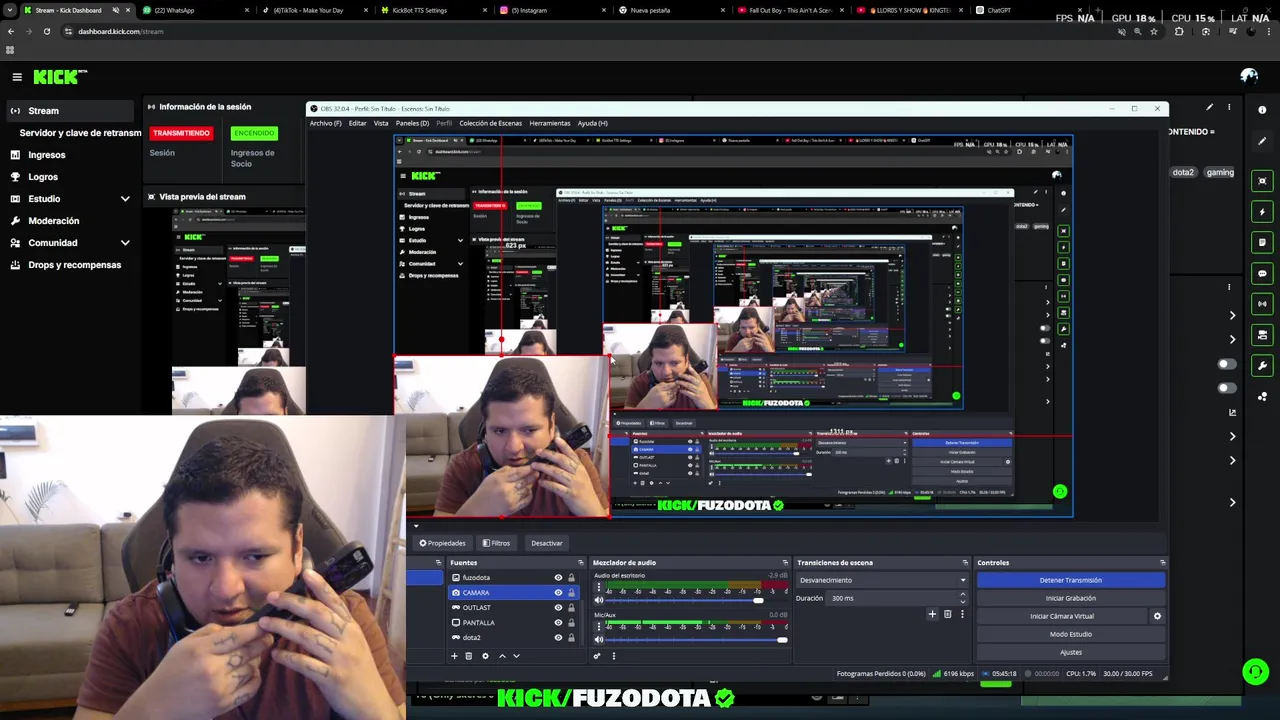Open audio mixer three-dot menu
1280x720 pixels.
tap(614, 656)
